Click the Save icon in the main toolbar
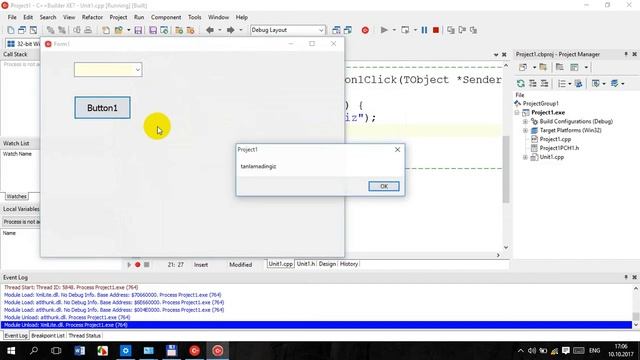The height and width of the screenshot is (360, 640). coord(138,30)
